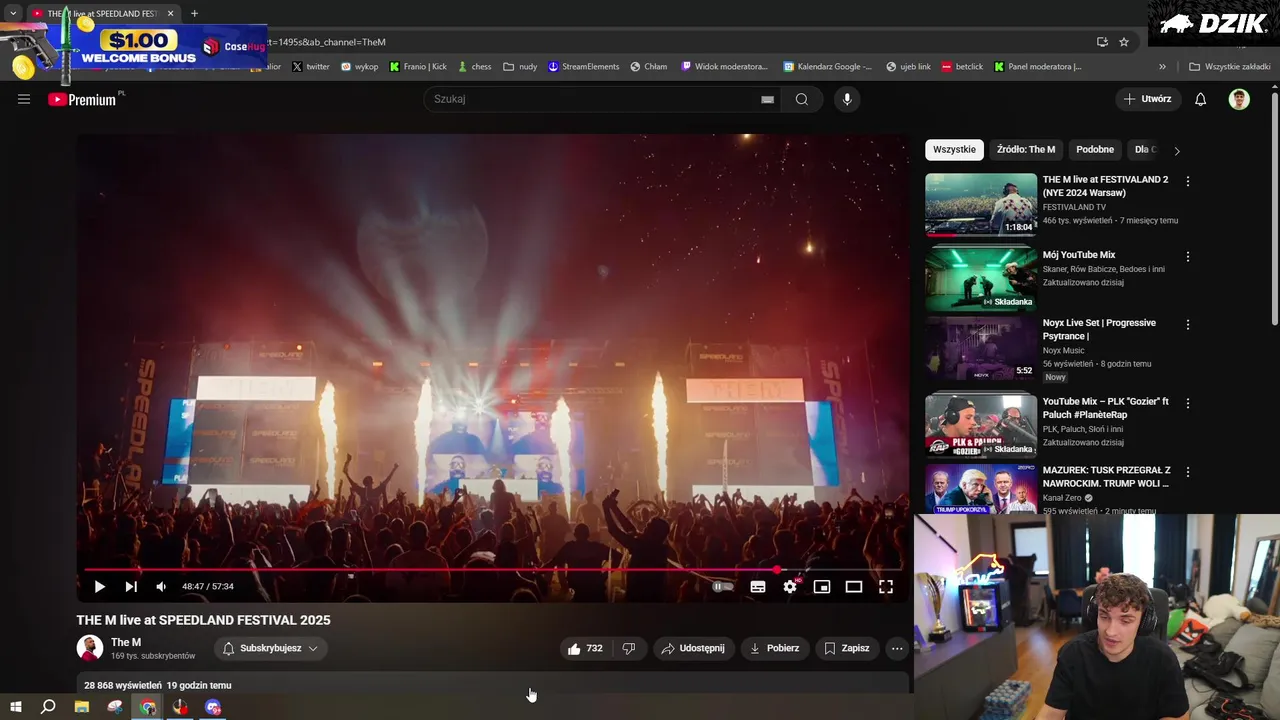Open Wszystkie zakładki folder

pyautogui.click(x=1230, y=67)
